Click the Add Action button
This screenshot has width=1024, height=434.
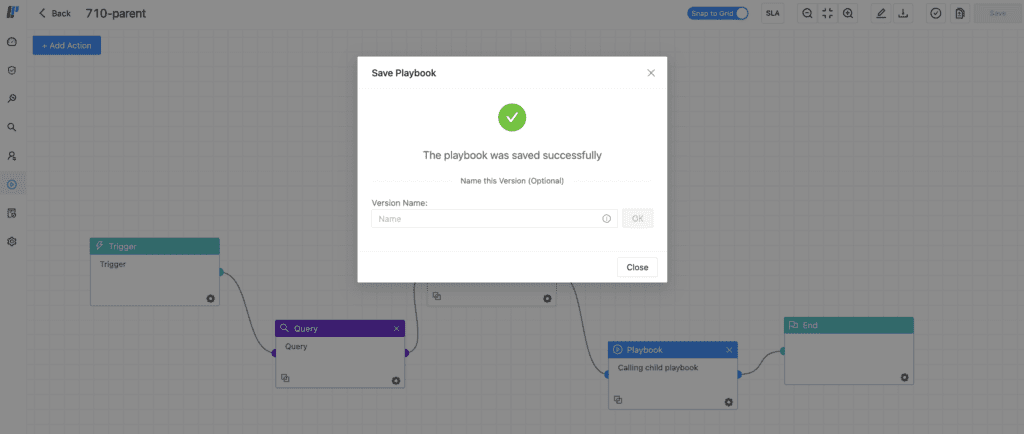click(67, 46)
